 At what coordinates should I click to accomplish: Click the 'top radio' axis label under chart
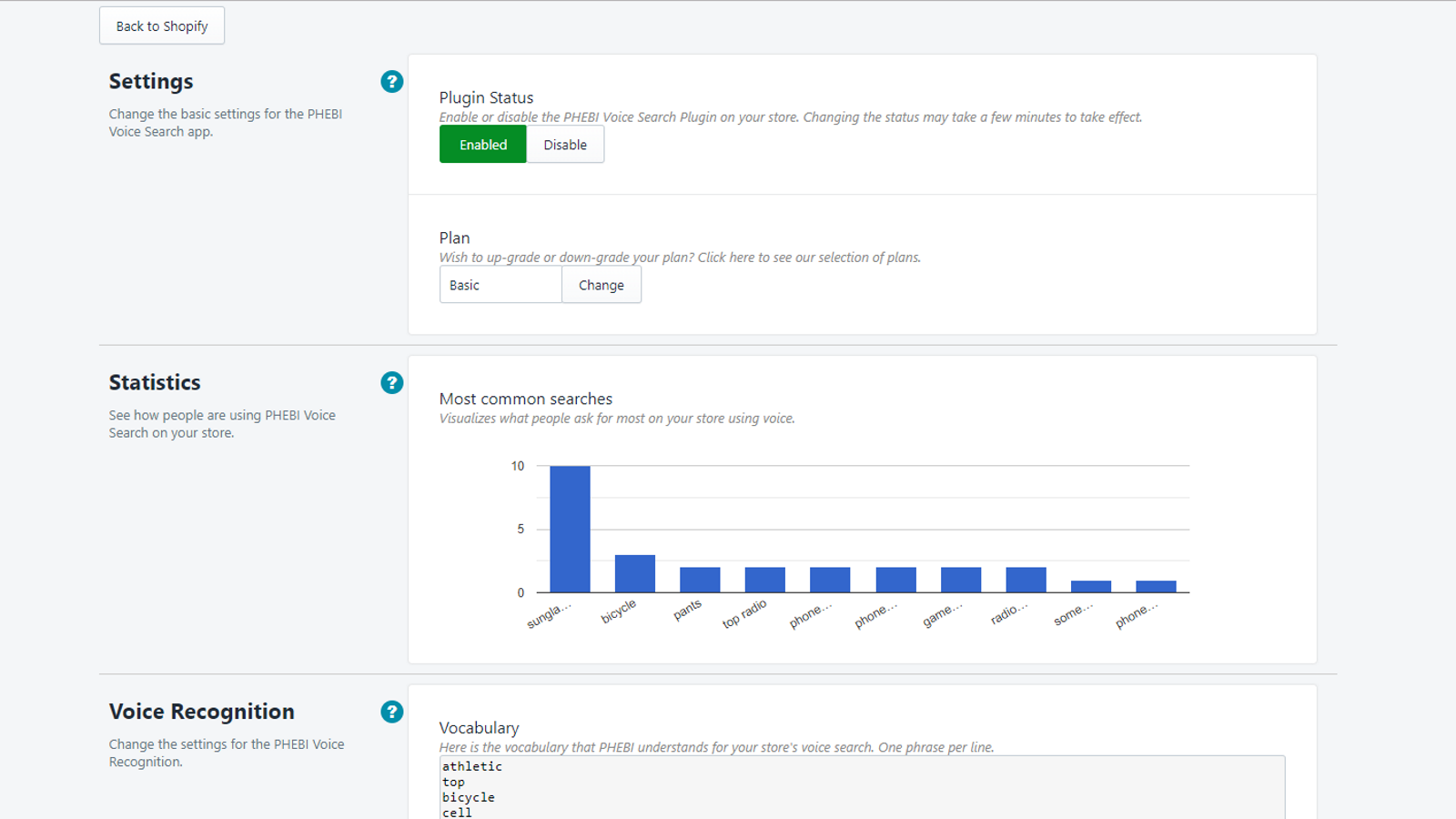(744, 613)
